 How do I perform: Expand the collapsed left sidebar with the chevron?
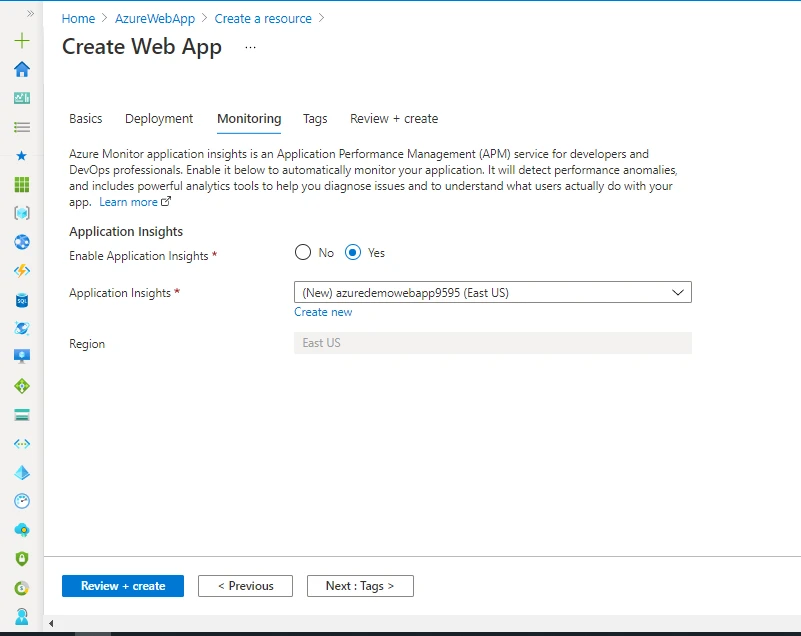click(30, 14)
